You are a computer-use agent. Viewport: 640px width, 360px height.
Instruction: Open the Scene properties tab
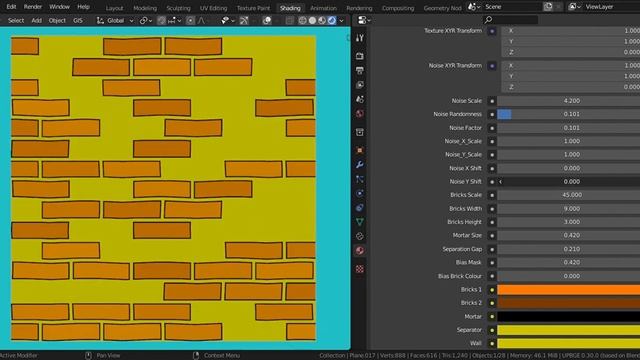360,99
